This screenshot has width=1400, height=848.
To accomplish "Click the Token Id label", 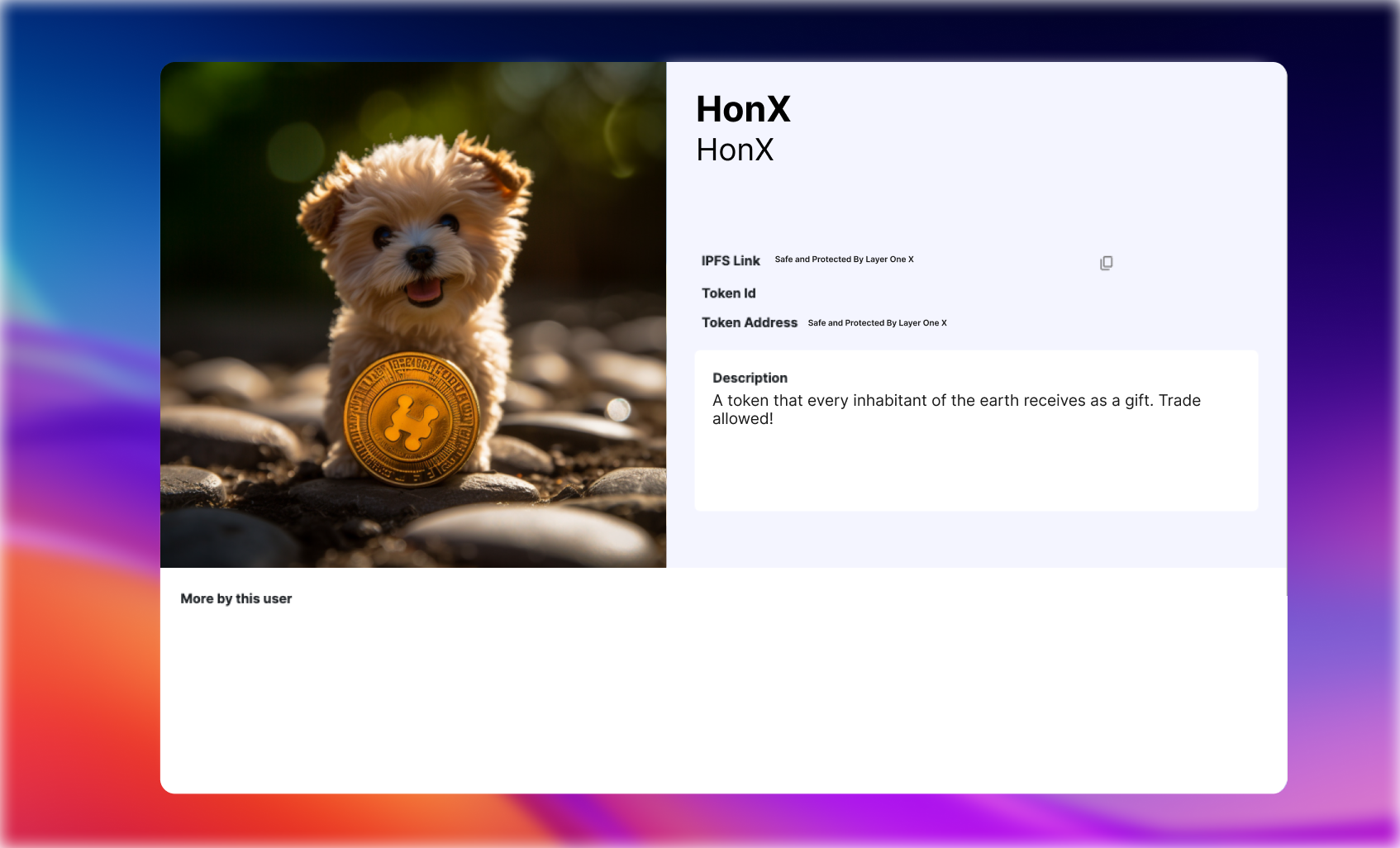I will 729,293.
